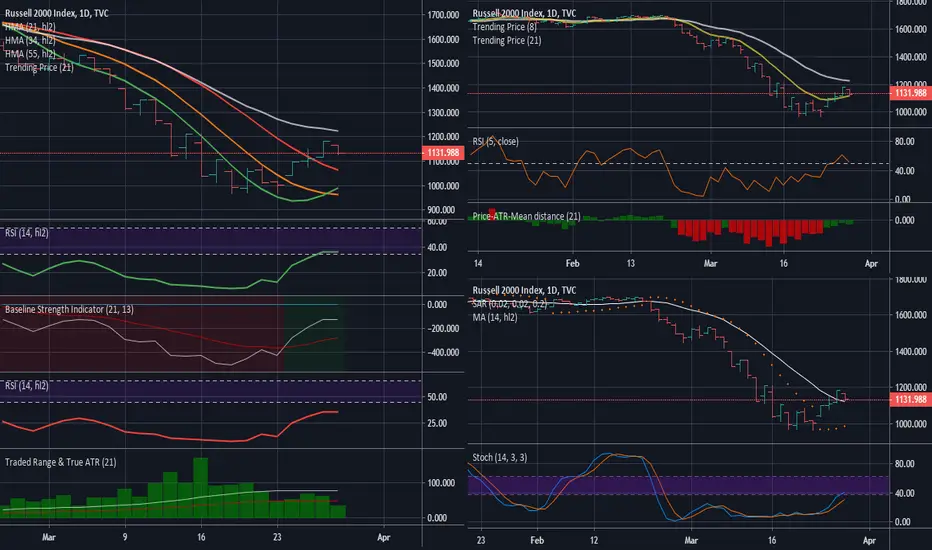The width and height of the screenshot is (932, 550).
Task: Click Trending Price (21) in the left chart
Action: pos(39,68)
